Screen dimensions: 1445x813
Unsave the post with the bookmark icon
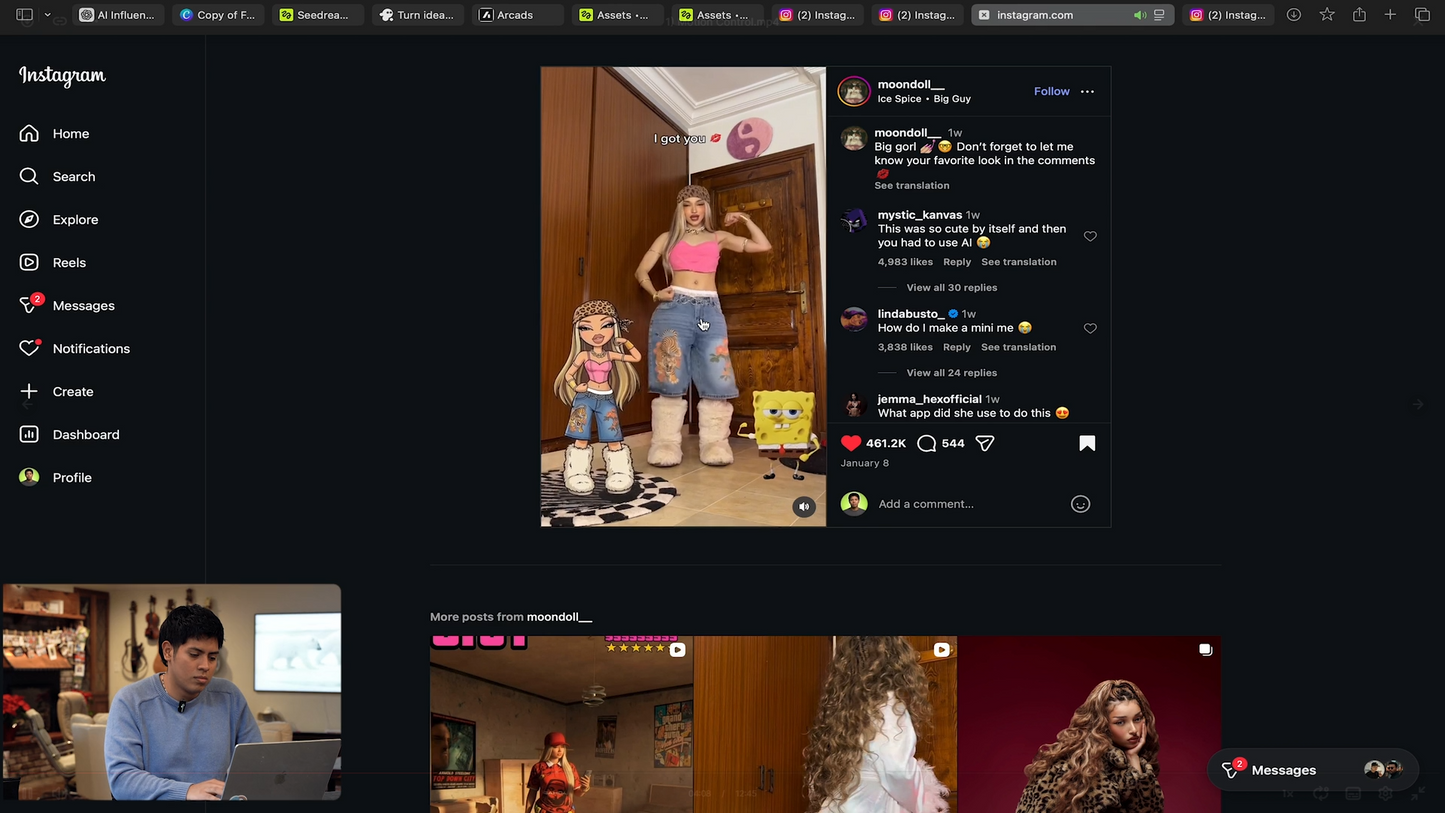[1087, 443]
